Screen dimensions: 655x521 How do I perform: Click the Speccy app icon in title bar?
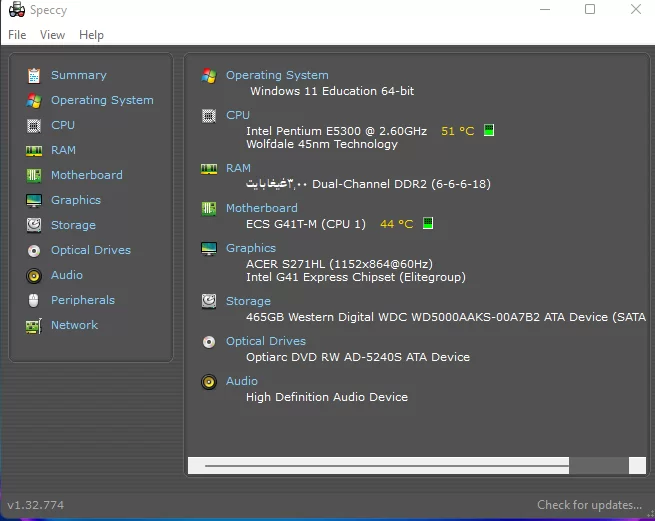(x=17, y=10)
